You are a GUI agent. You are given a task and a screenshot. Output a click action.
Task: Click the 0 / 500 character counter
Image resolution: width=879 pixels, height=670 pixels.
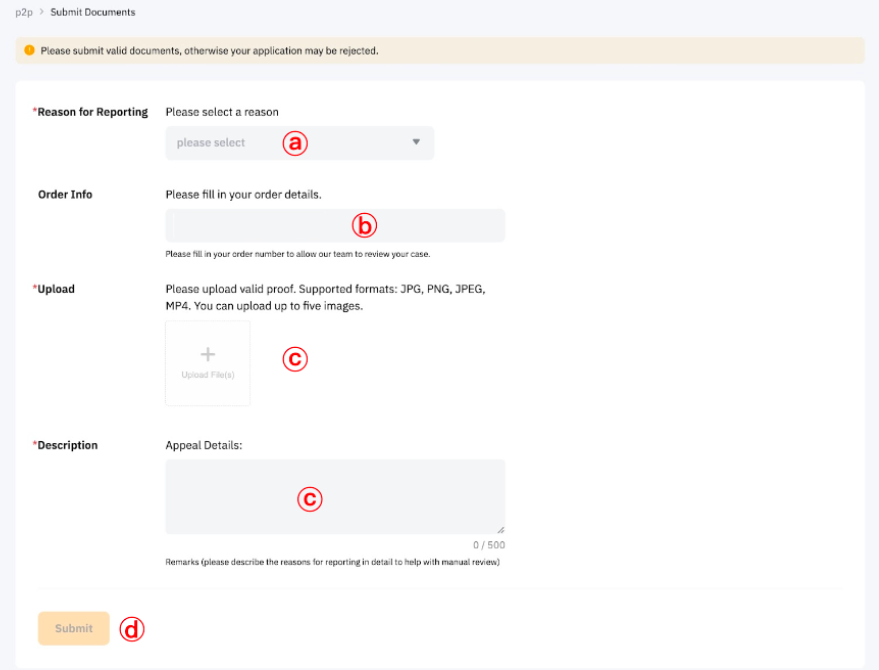click(489, 545)
